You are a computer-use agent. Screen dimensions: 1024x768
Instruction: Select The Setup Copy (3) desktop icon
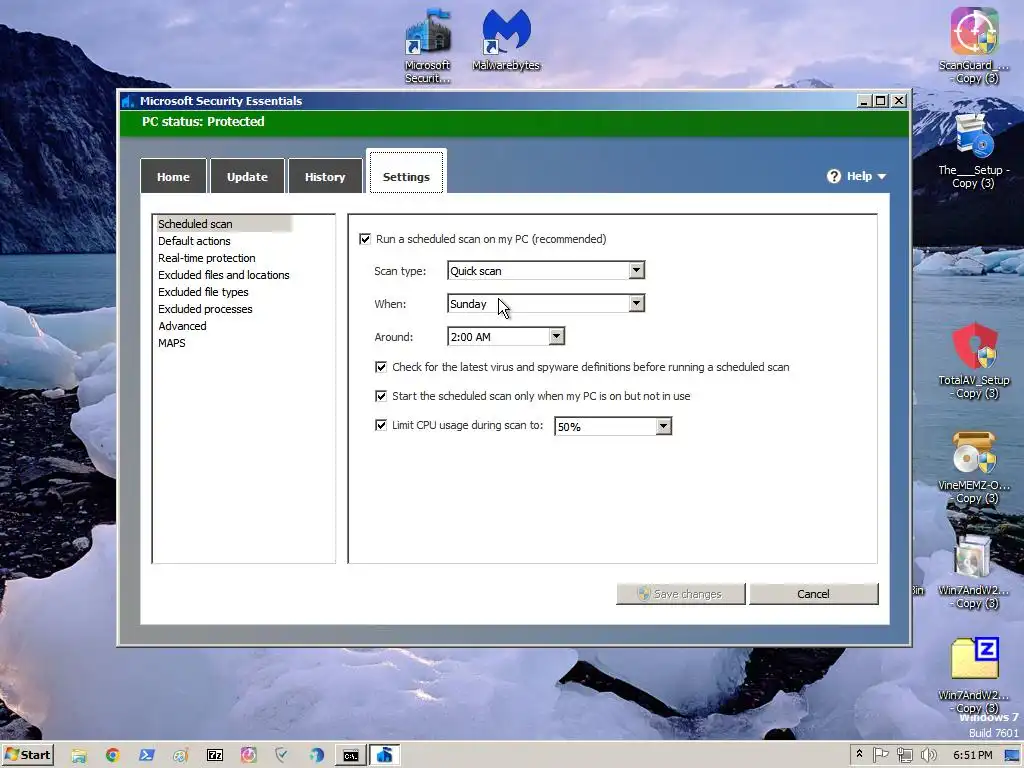click(x=974, y=150)
